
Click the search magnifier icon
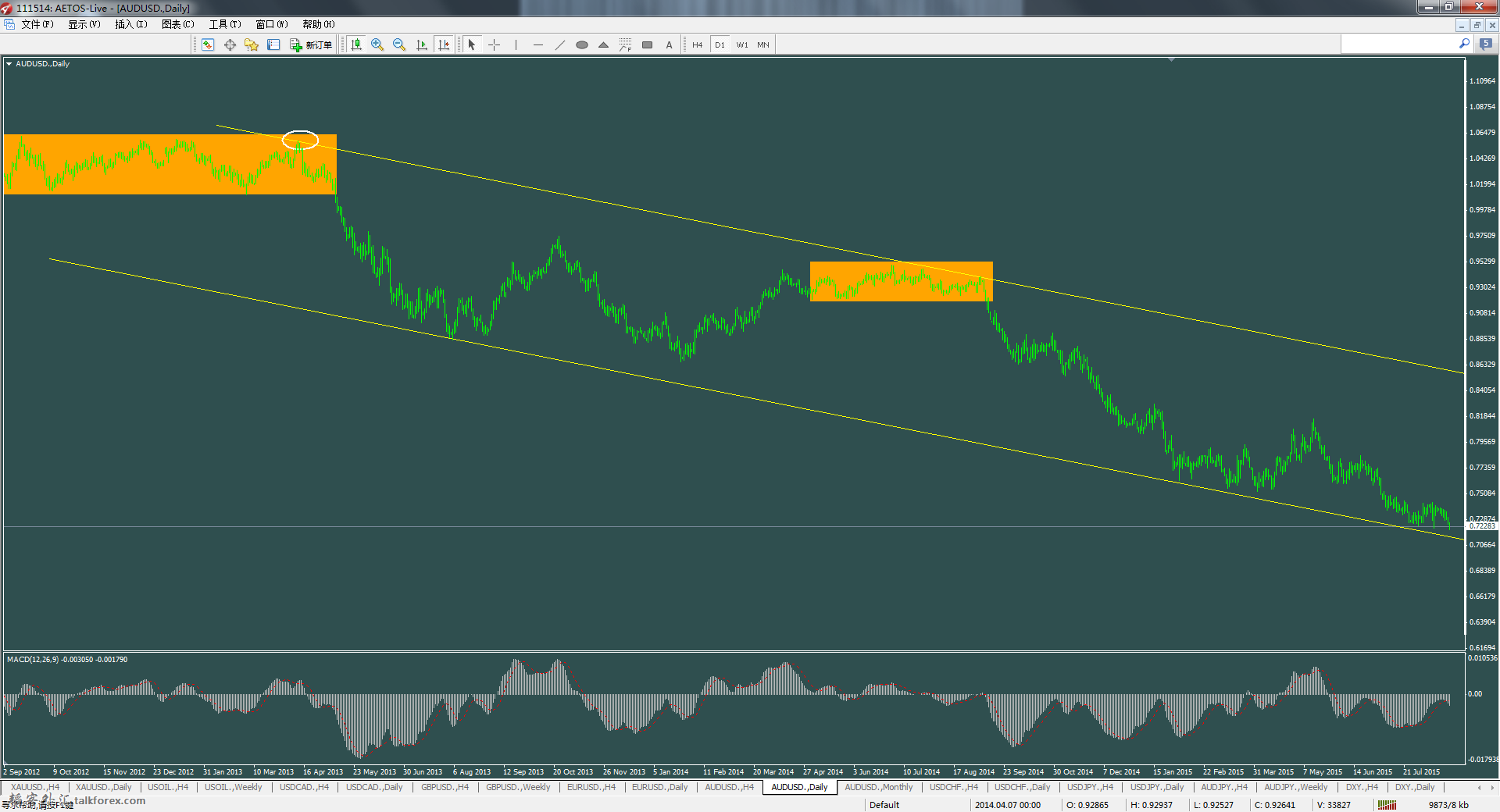(1464, 45)
